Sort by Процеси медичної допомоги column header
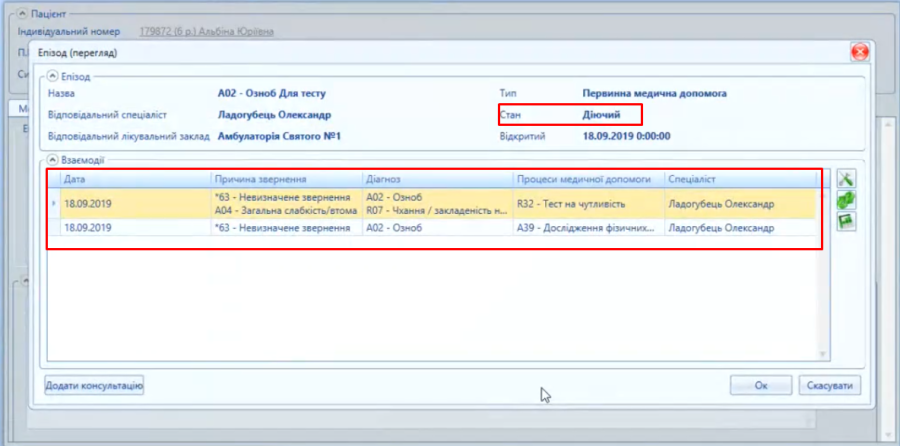The height and width of the screenshot is (446, 900). pyautogui.click(x=589, y=180)
